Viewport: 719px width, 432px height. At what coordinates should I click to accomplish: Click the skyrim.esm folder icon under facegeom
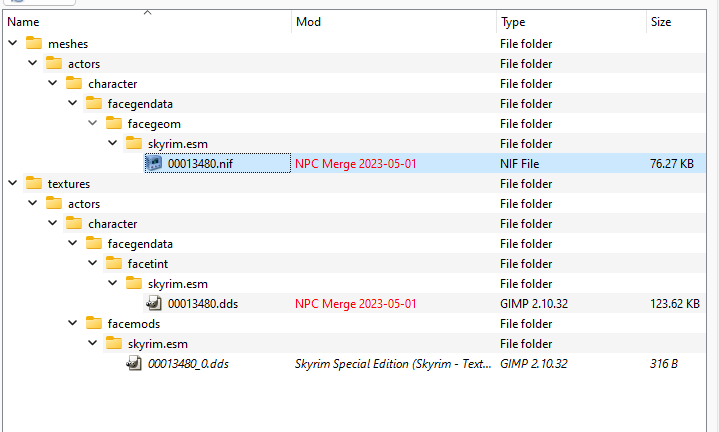point(134,143)
